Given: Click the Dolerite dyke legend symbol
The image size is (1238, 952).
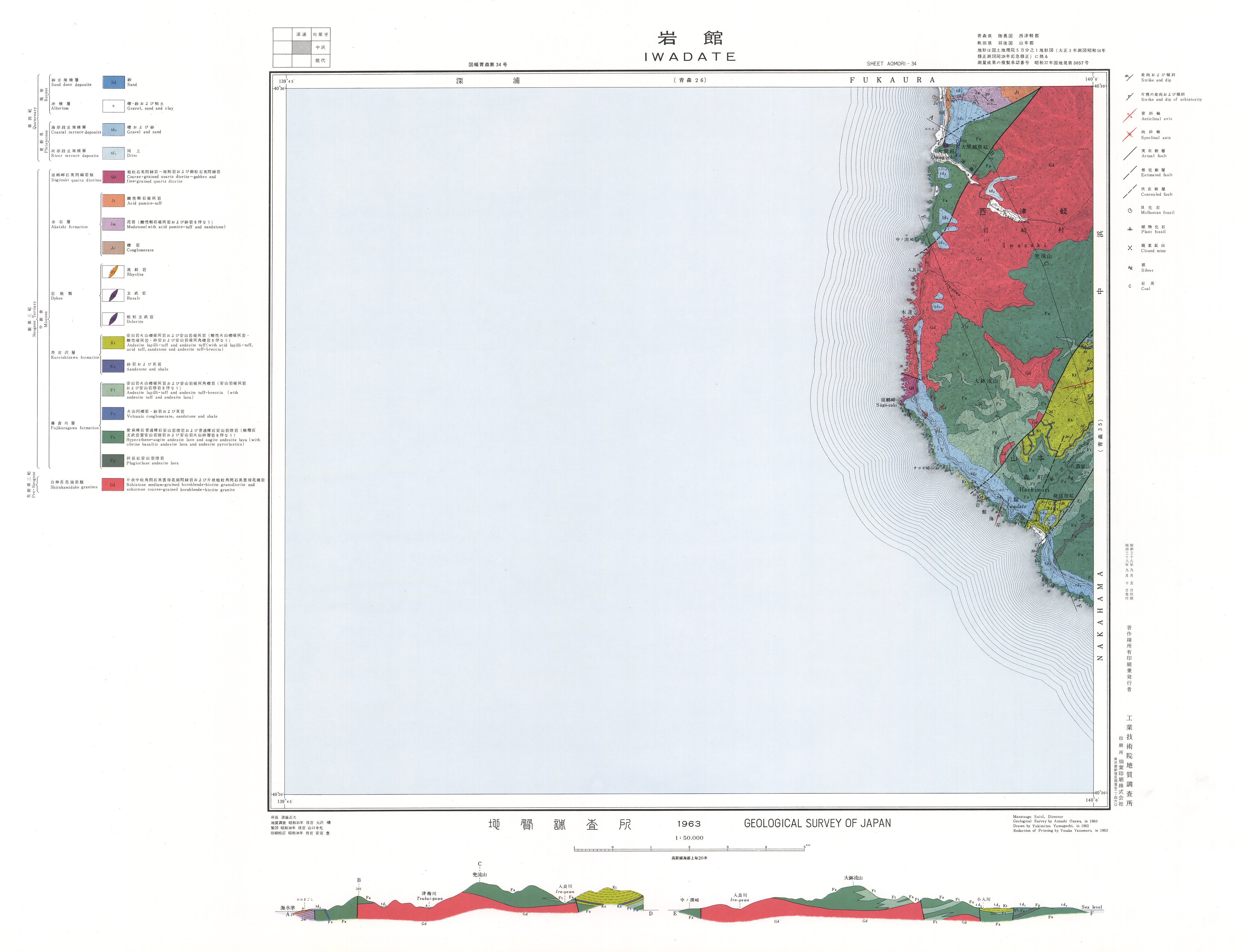Looking at the screenshot, I should click(113, 319).
